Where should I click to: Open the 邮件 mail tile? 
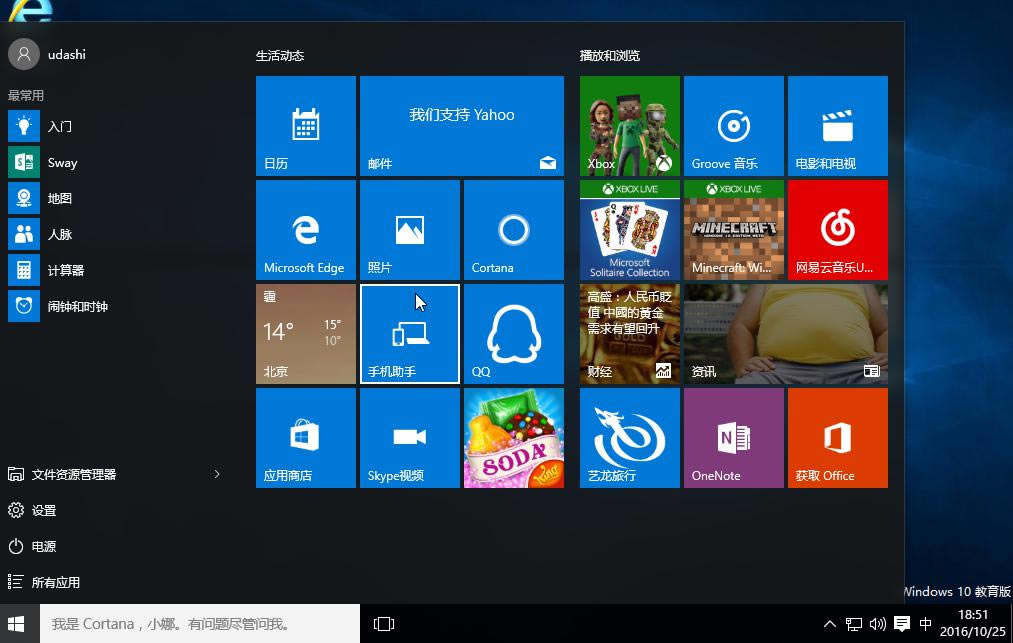tap(462, 126)
